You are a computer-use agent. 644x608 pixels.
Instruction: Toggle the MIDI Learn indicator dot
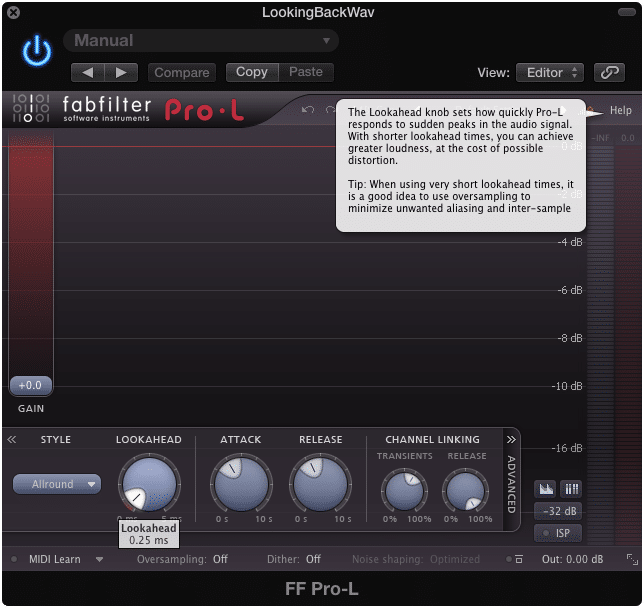click(x=14, y=559)
